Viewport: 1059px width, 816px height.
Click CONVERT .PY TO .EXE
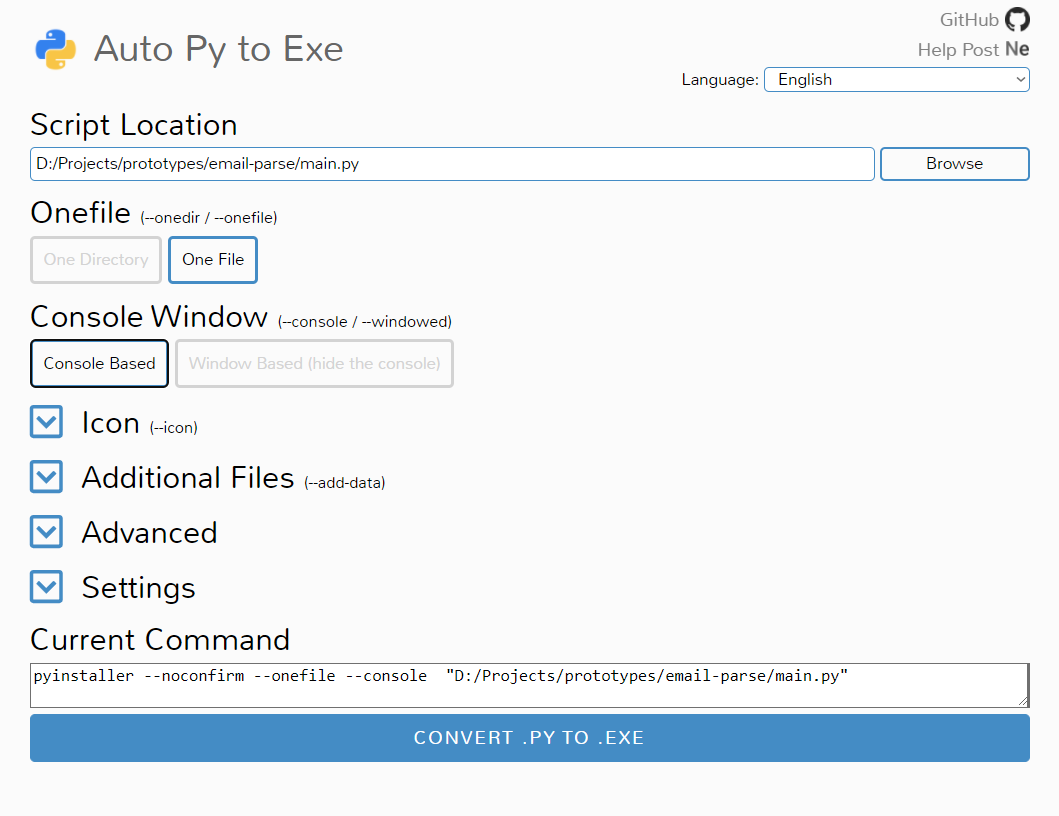530,738
